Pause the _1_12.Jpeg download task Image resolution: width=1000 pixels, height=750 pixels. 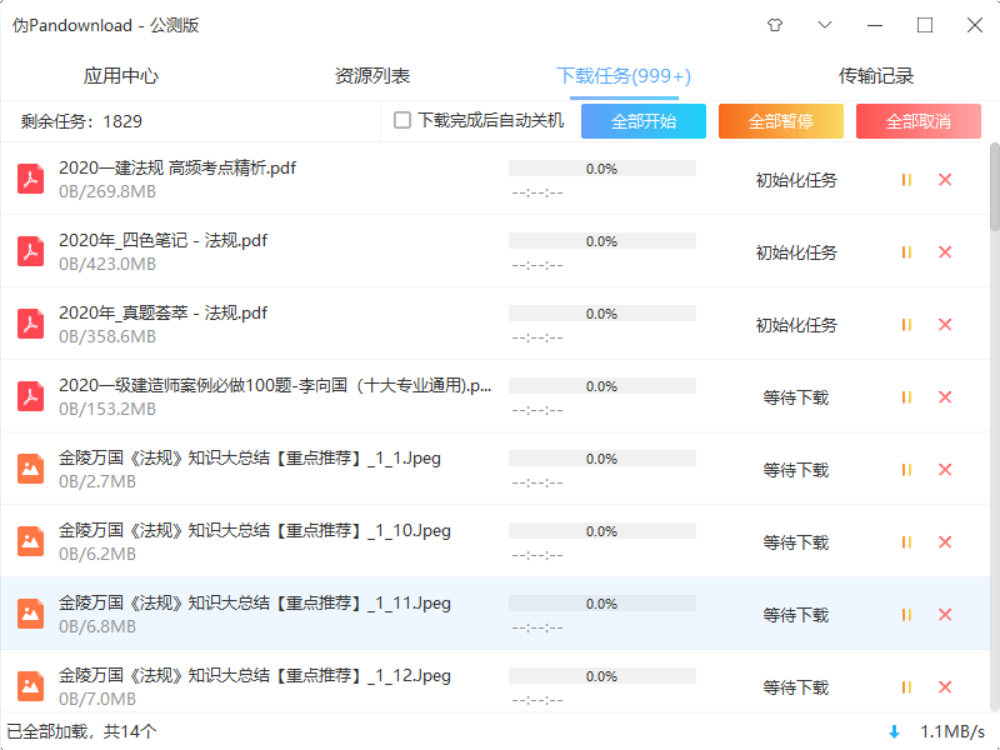pyautogui.click(x=906, y=687)
